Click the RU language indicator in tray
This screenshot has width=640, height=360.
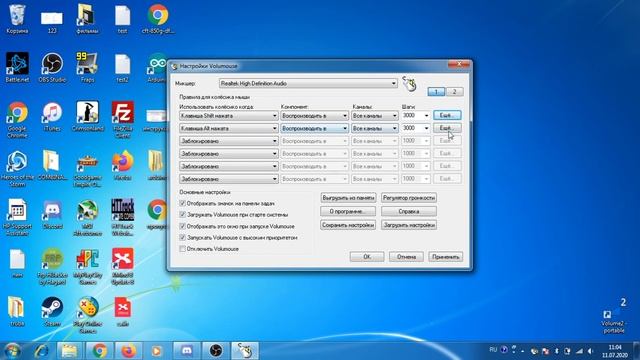pos(493,350)
